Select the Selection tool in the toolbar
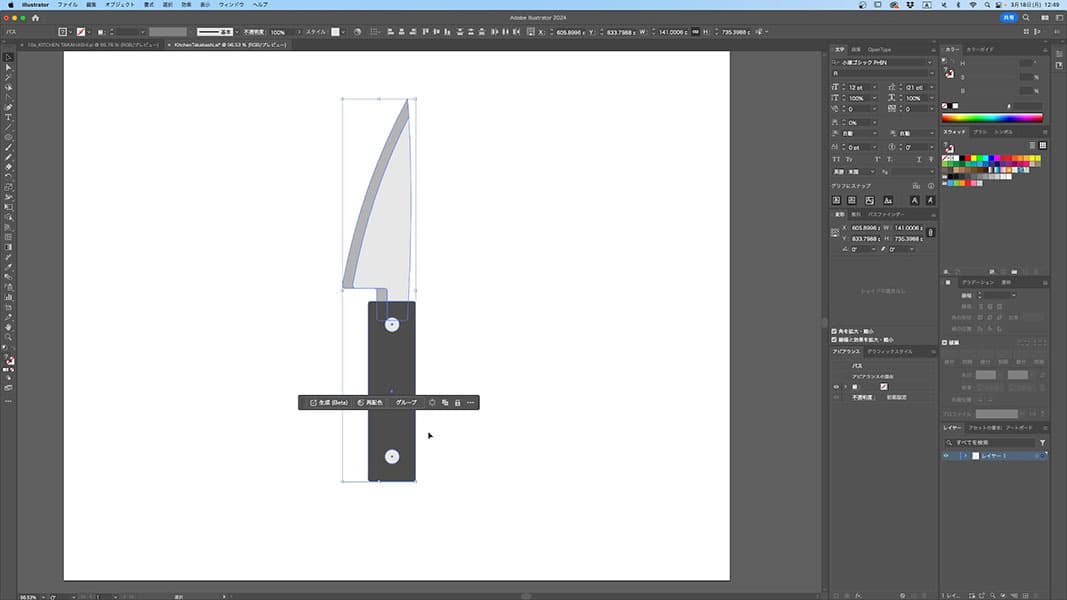Screen dimensions: 1067x600 click(9, 57)
